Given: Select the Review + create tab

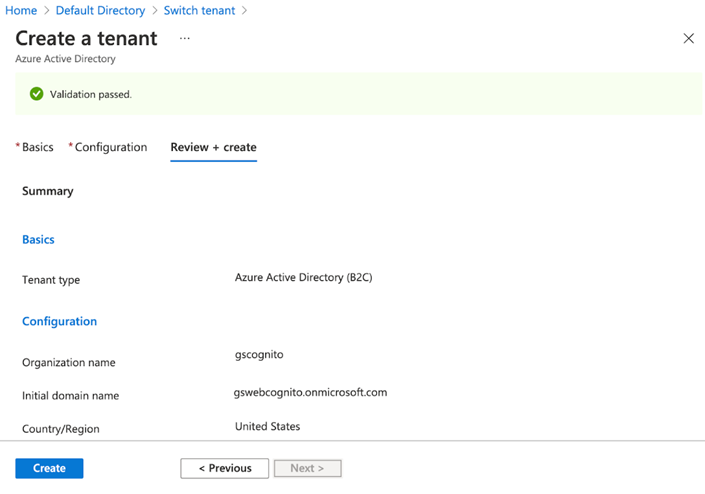Looking at the screenshot, I should pos(214,147).
